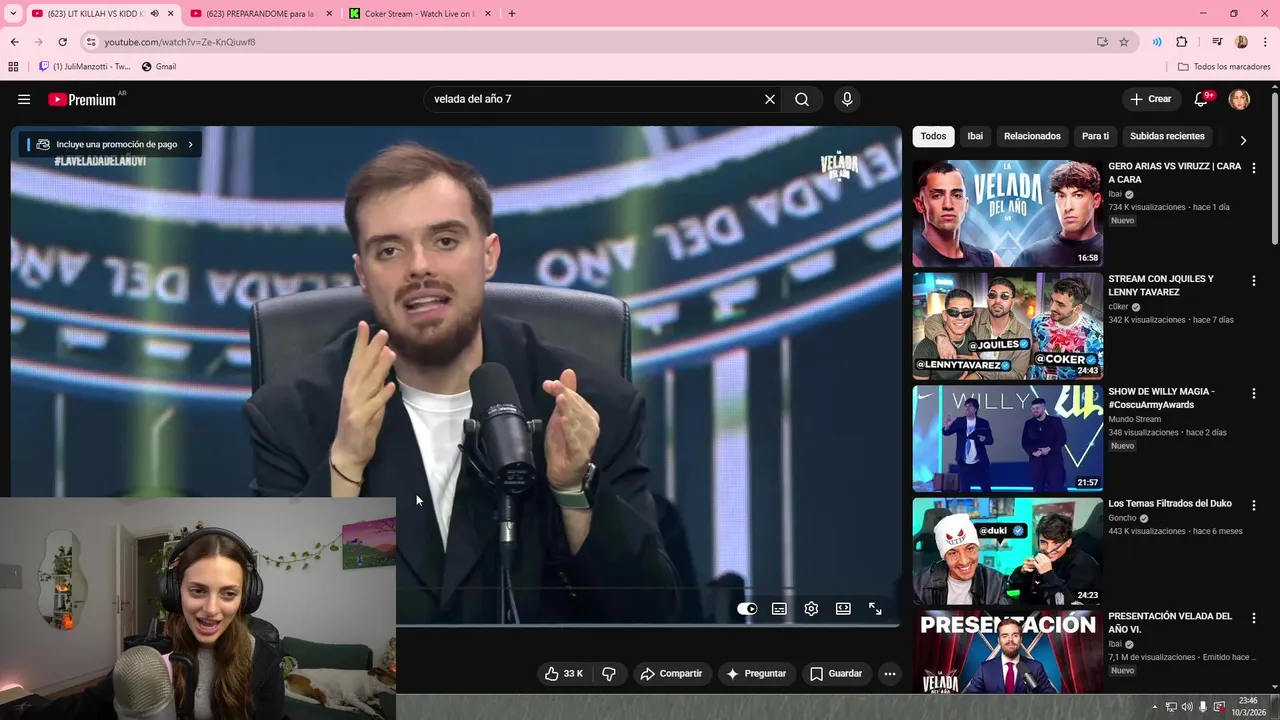Open options for SHOW DE WILLY MAGIA
Image resolution: width=1280 pixels, height=720 pixels.
pos(1253,394)
